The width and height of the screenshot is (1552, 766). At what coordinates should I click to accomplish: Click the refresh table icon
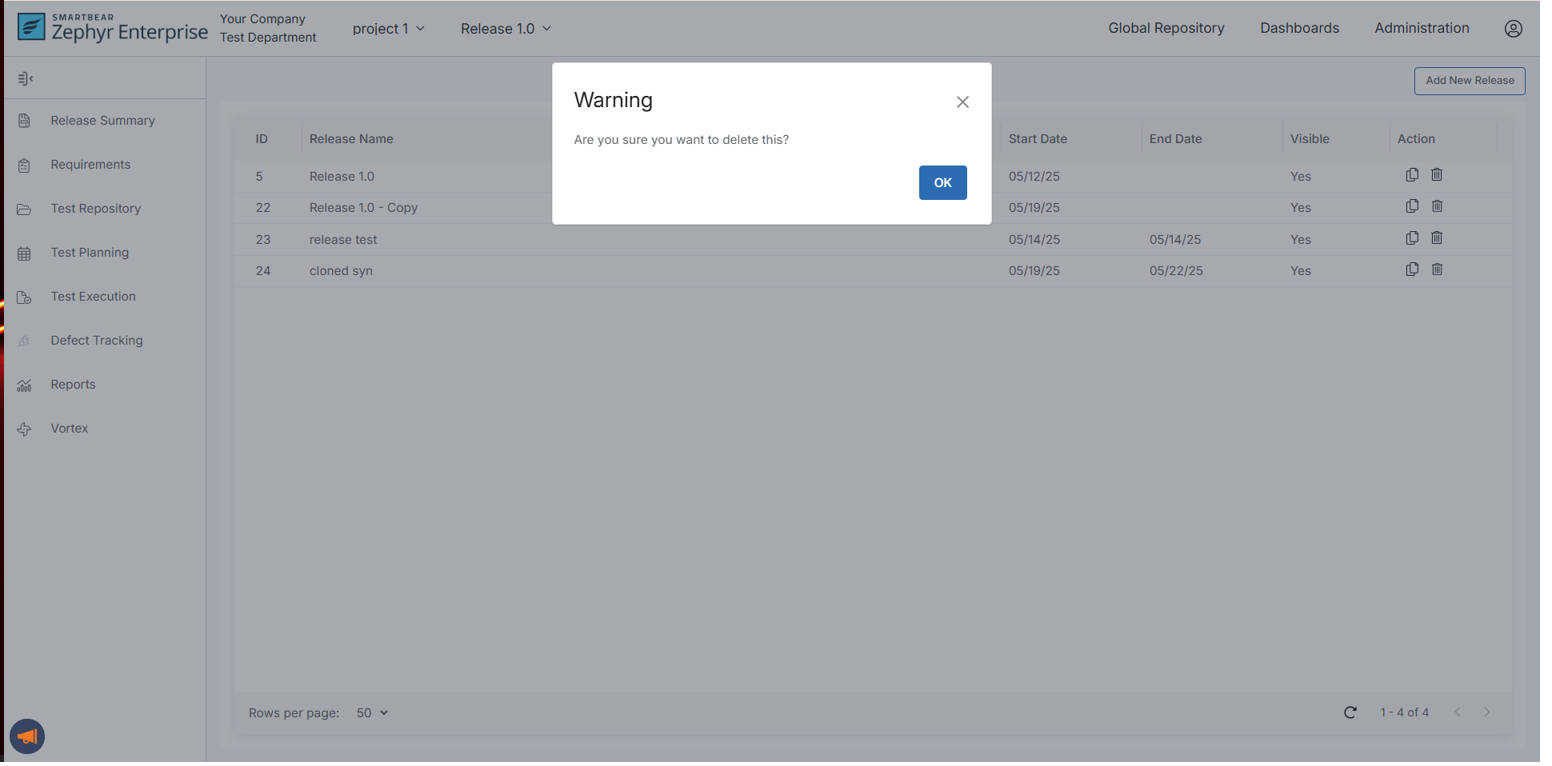click(x=1349, y=713)
